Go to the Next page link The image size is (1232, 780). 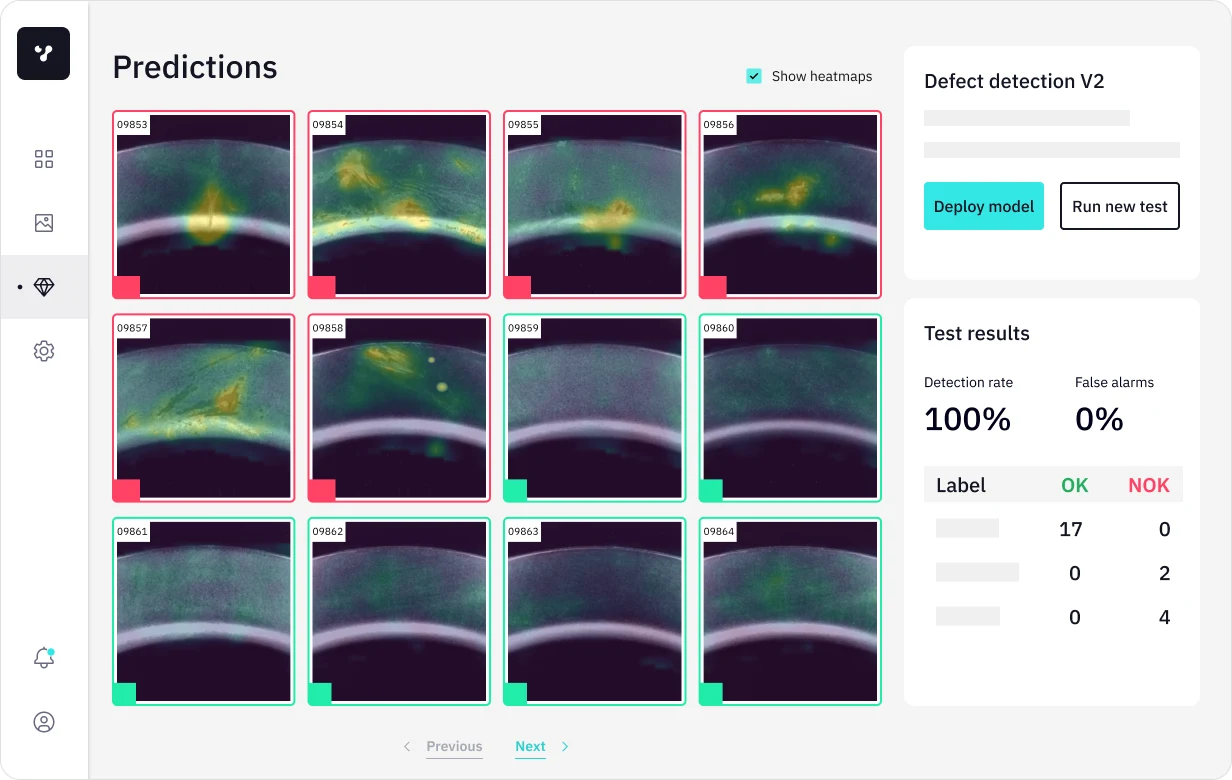[x=530, y=747]
